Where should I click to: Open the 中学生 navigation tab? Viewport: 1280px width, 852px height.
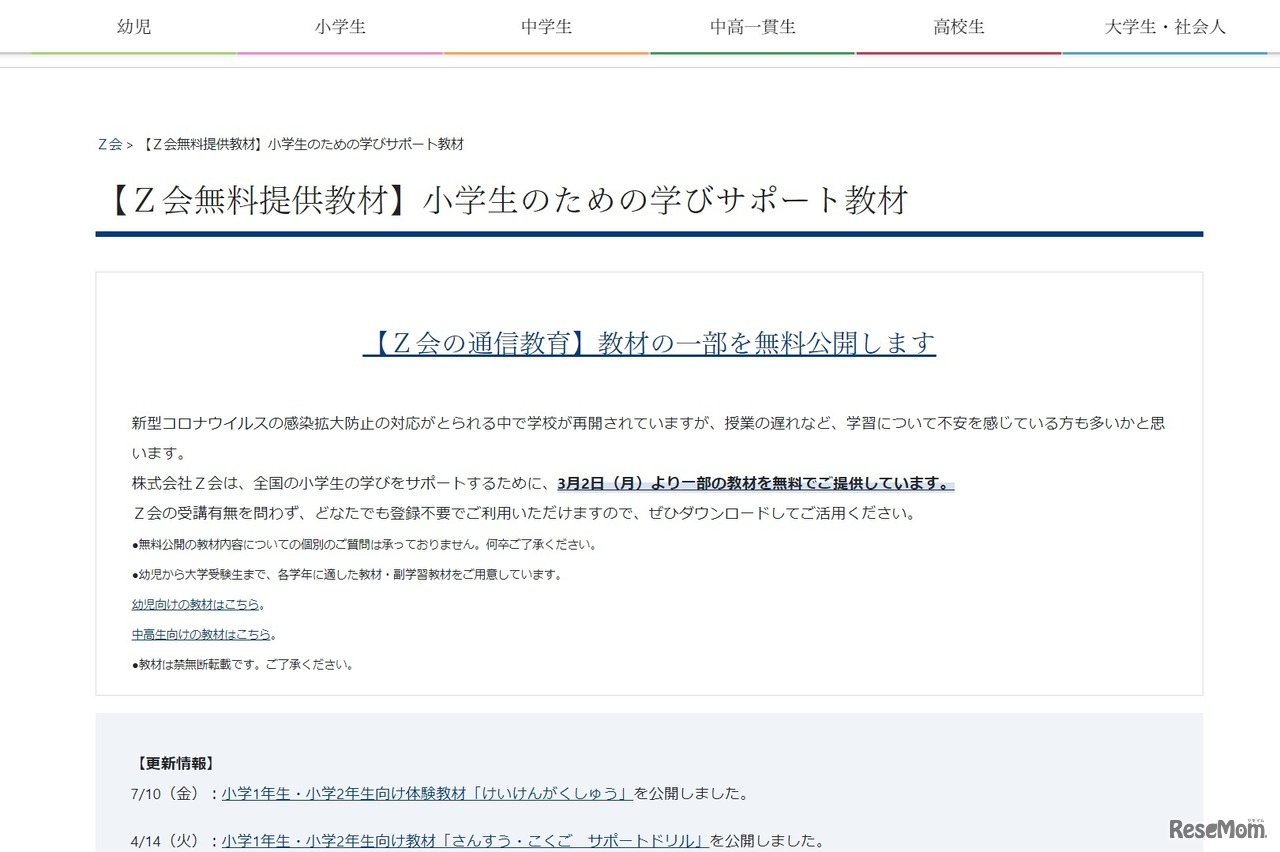tap(546, 27)
